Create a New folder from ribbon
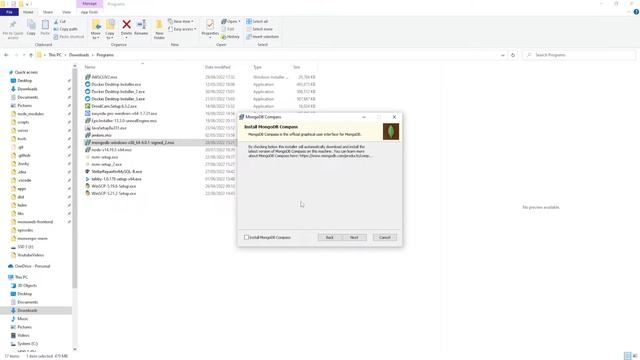640x360 pixels. pyautogui.click(x=159, y=29)
